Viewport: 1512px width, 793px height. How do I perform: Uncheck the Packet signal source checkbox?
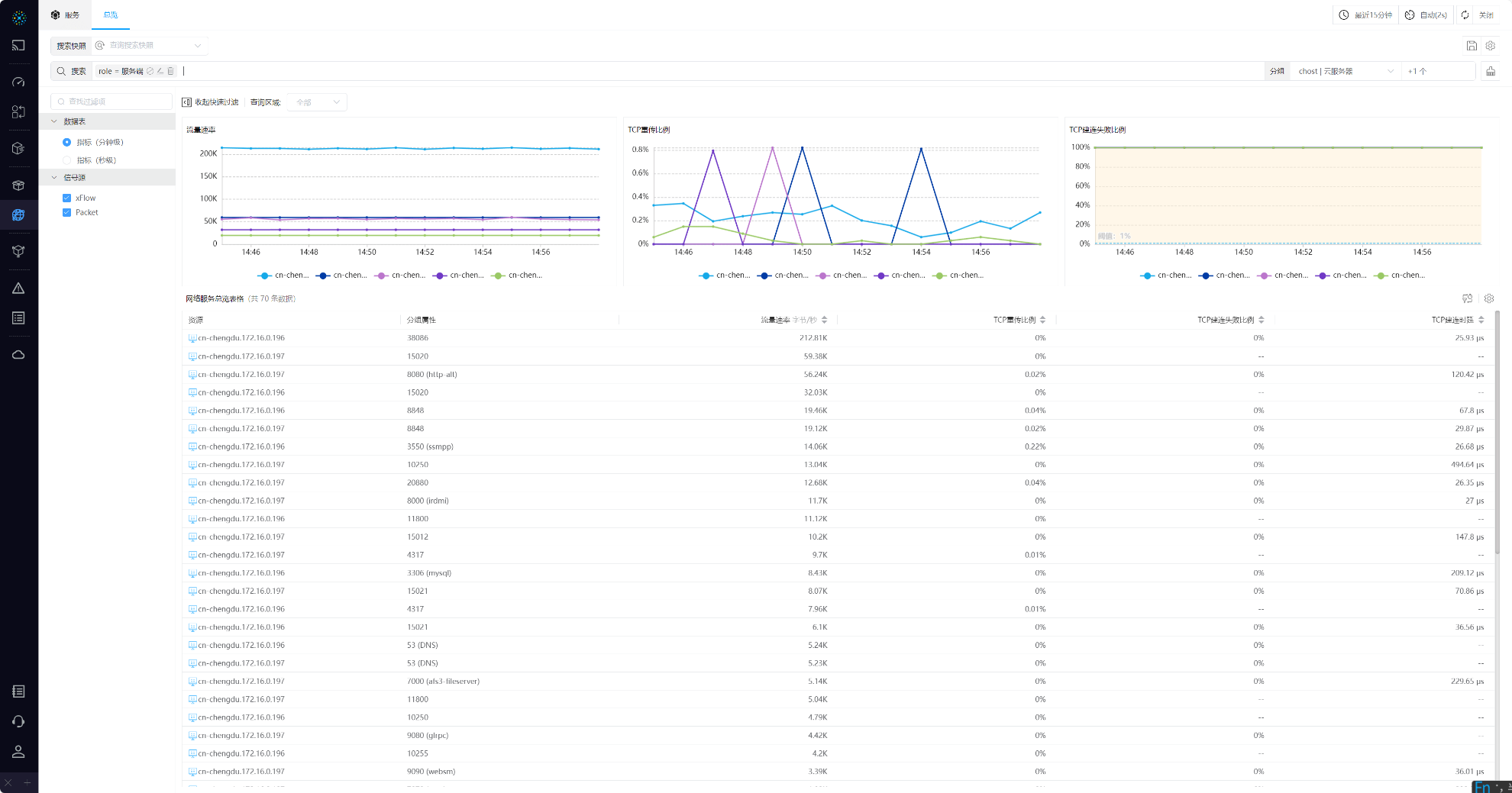(66, 213)
